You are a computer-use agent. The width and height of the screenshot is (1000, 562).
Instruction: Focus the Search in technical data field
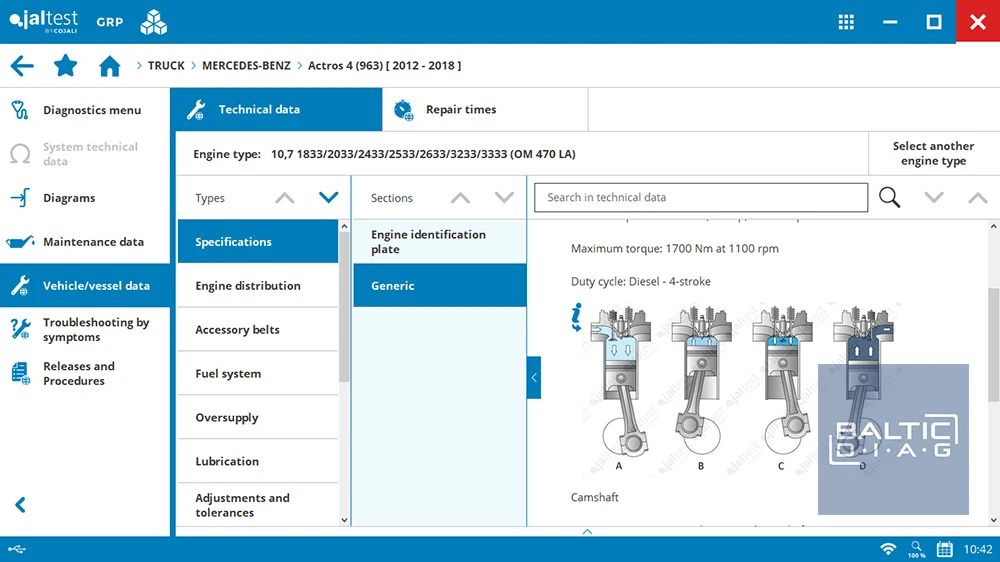(700, 198)
